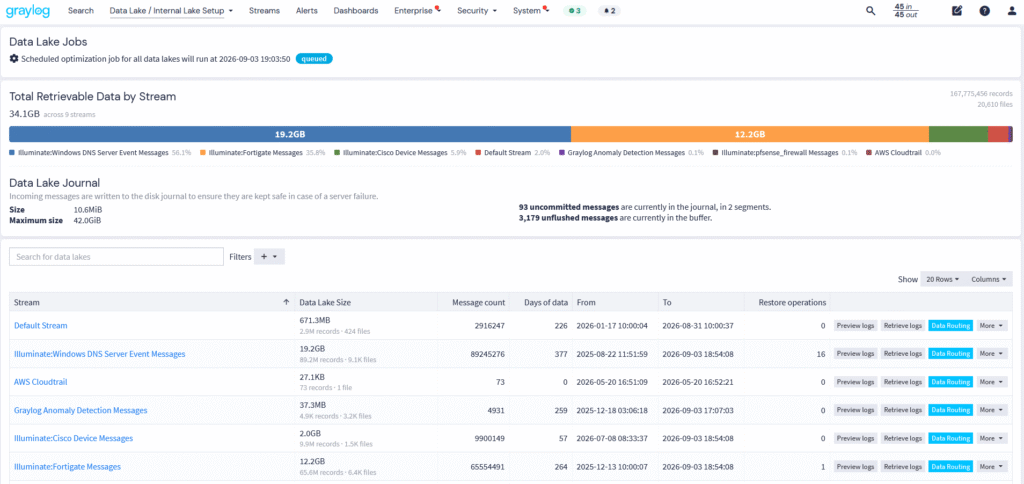
Task: Click the Restore operations column header
Action: (x=792, y=302)
